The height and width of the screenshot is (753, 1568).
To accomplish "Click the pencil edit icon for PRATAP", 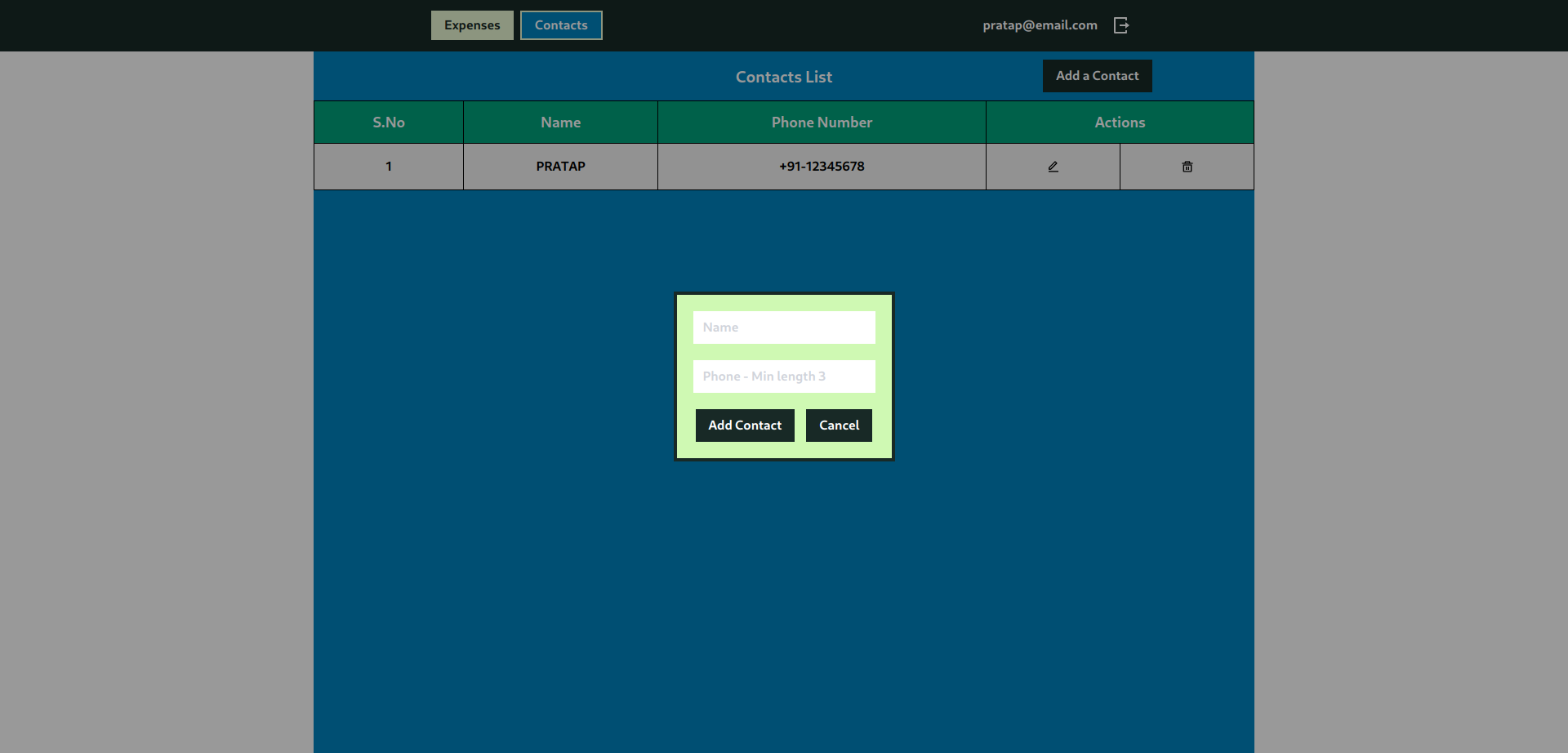I will [1053, 167].
